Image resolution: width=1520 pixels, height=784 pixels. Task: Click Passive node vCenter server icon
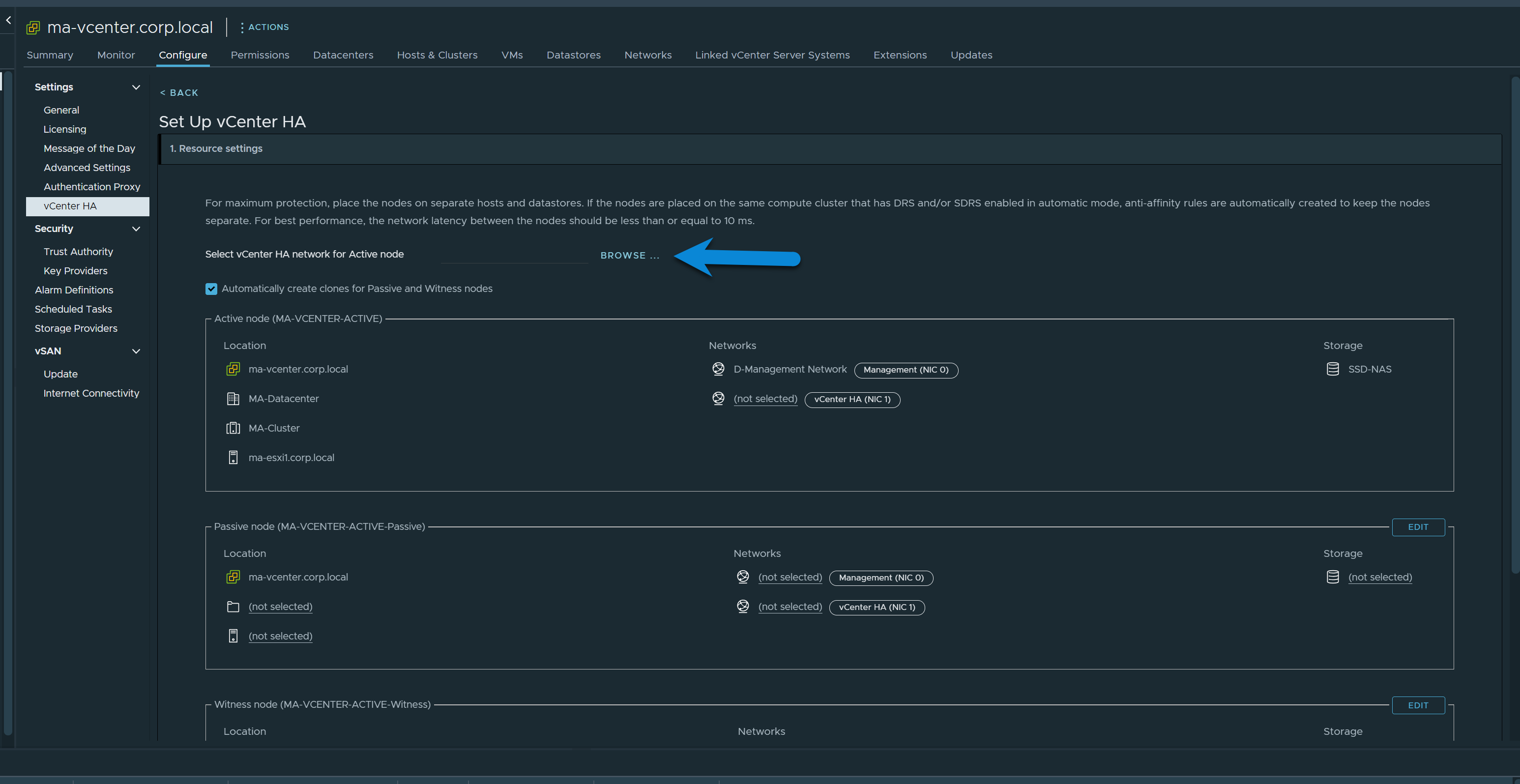click(233, 577)
